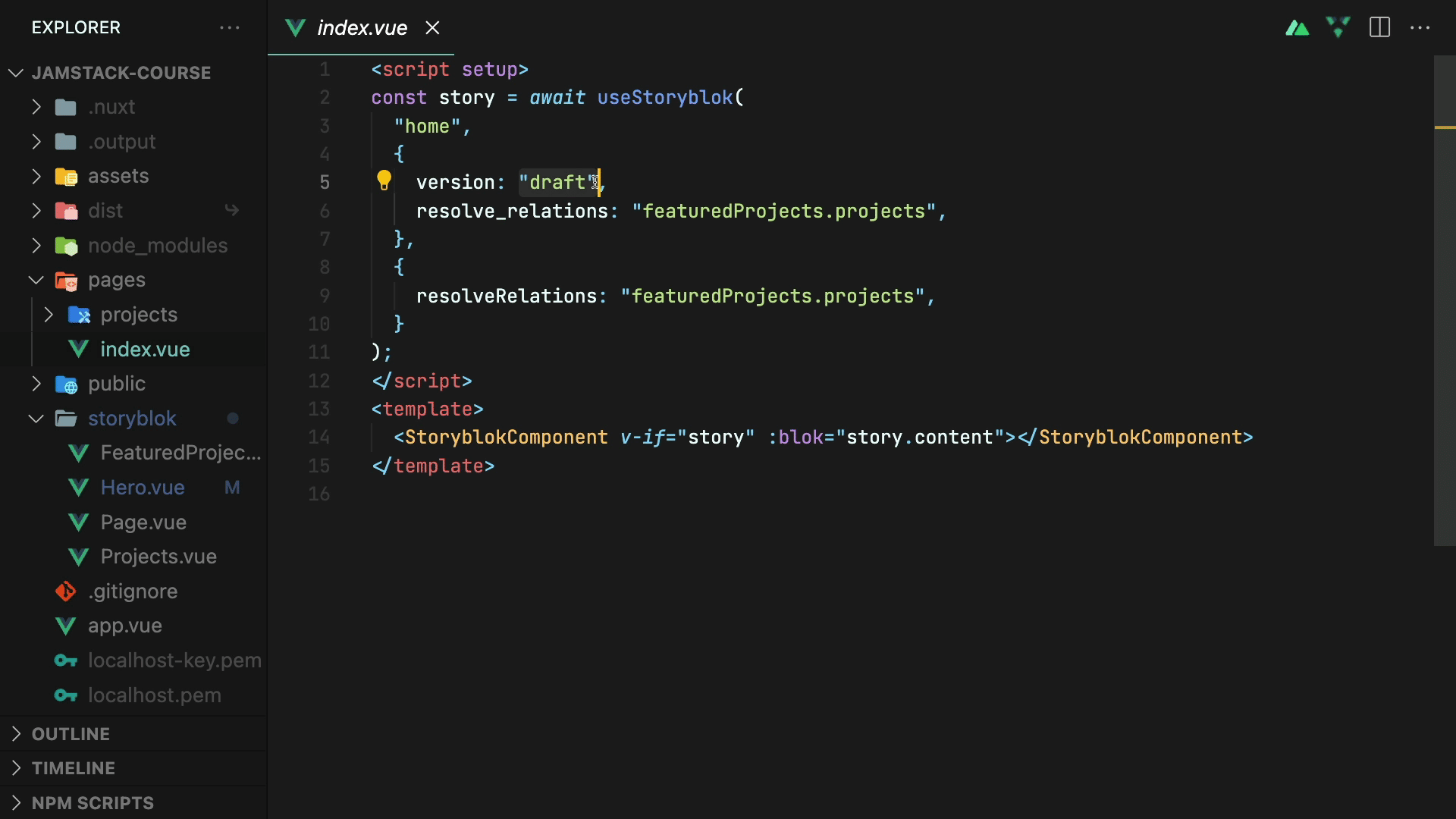
Task: Click the "draft" string on line 5
Action: point(558,183)
